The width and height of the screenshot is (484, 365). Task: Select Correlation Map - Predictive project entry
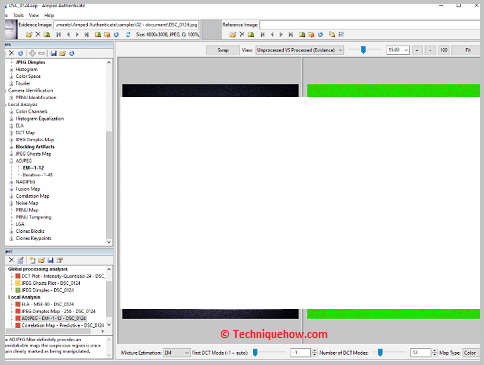(x=60, y=325)
